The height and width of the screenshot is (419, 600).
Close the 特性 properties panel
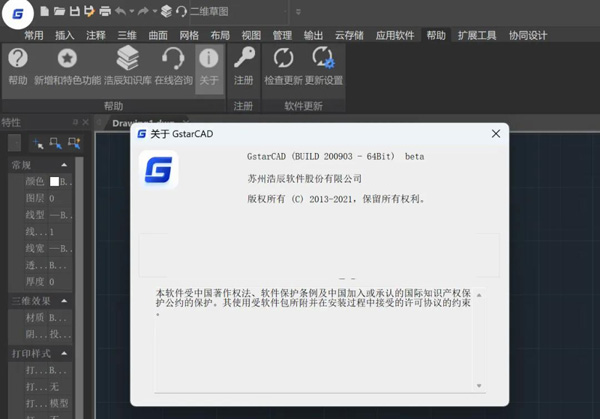tap(85, 122)
